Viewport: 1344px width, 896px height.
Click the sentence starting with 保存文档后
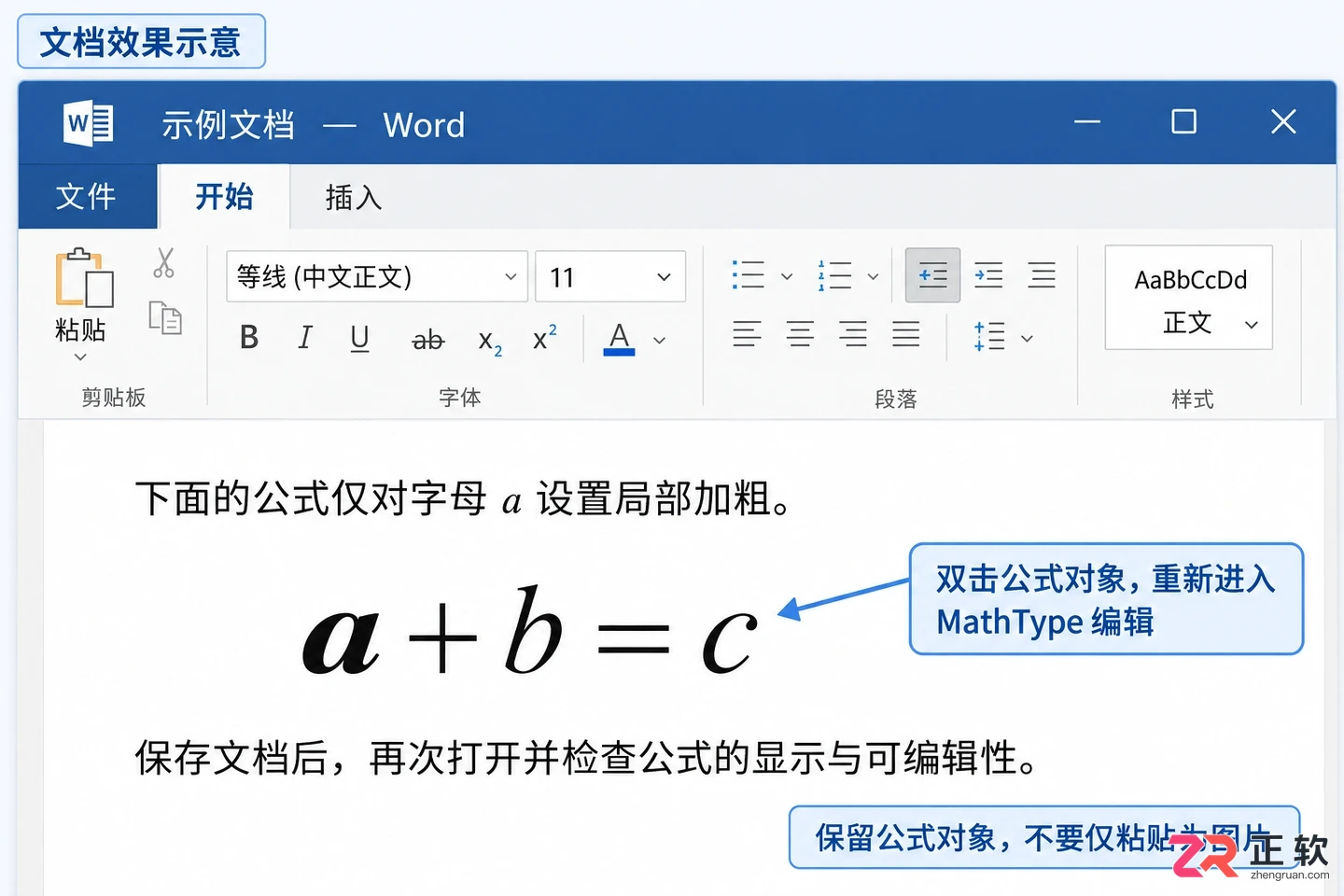tap(587, 758)
